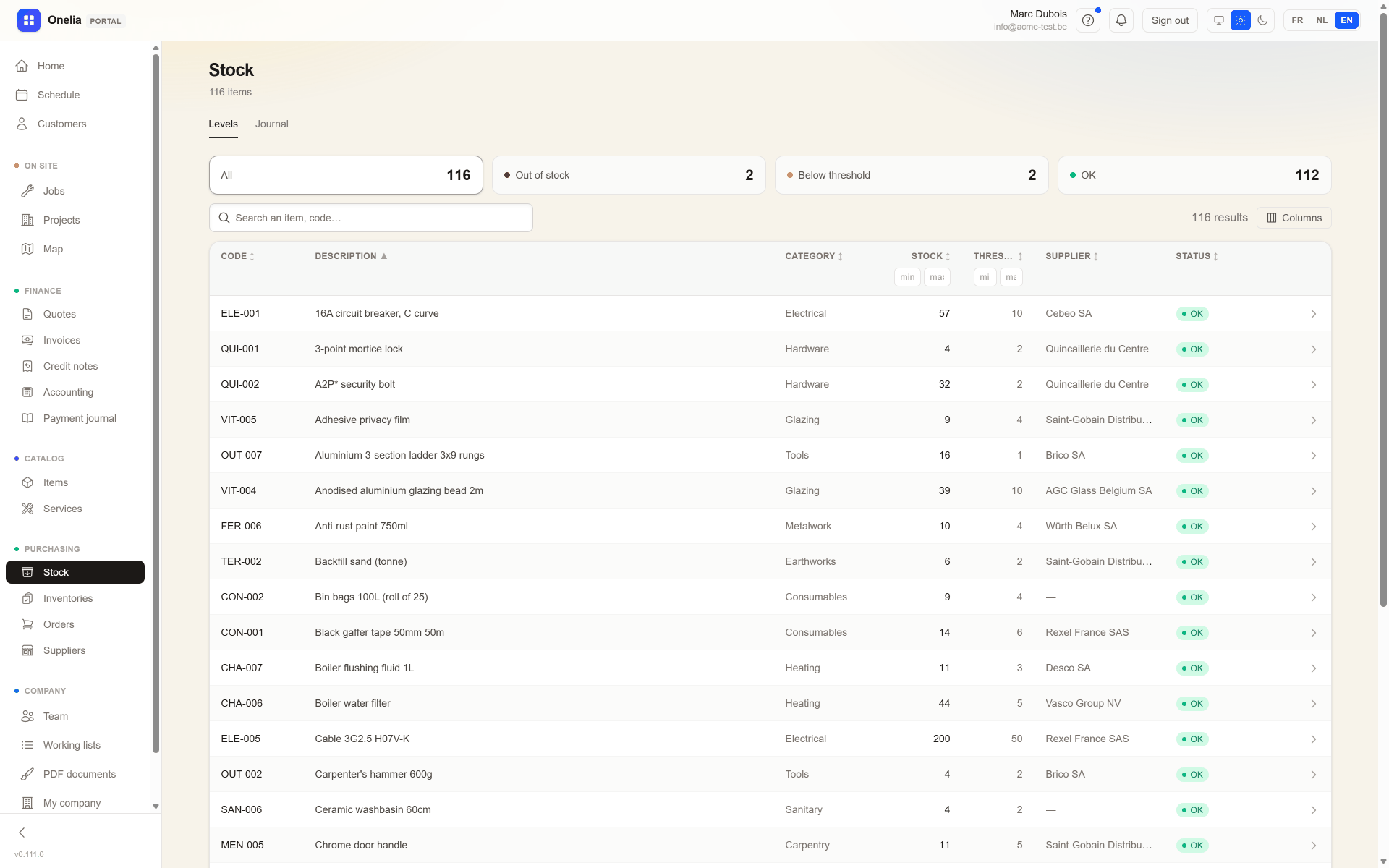Click the OUT-007 code cell
This screenshot has width=1389, height=868.
pos(241,455)
